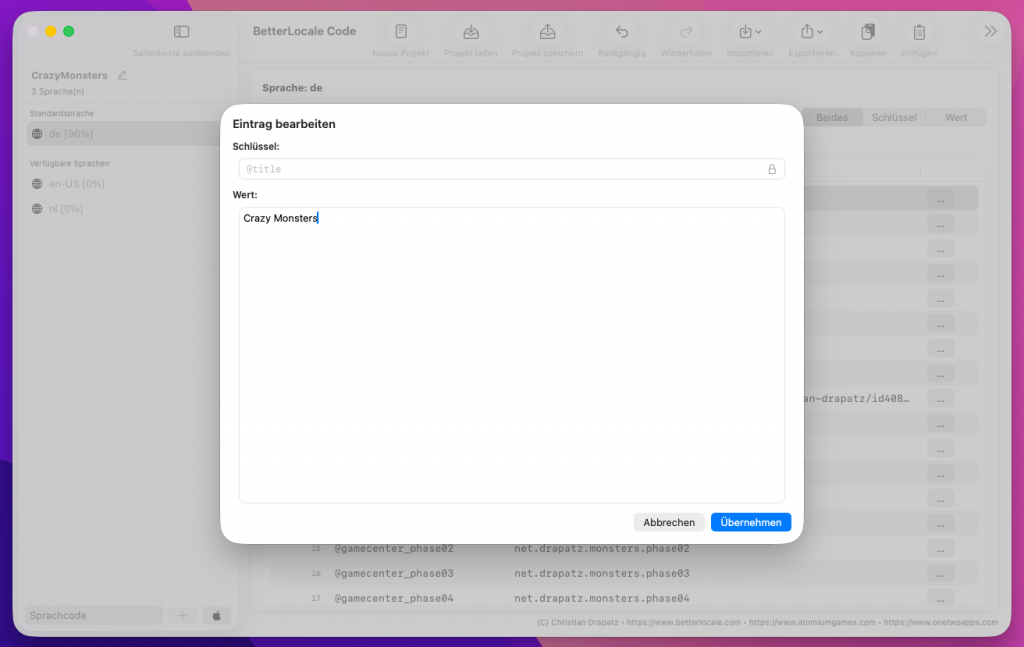Click the Neues Projekt toolbar icon

click(x=401, y=32)
